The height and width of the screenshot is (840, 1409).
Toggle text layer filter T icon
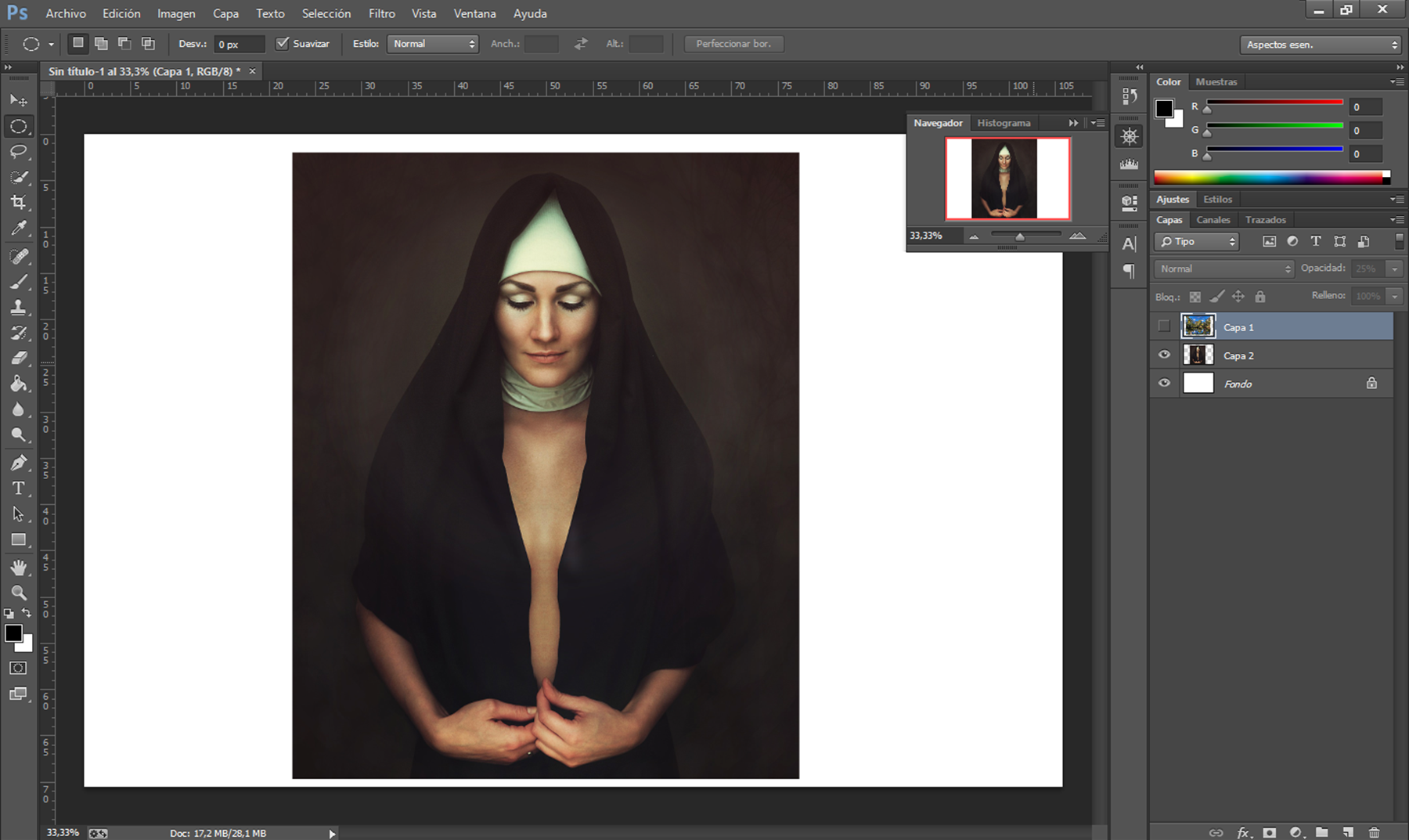click(x=1316, y=242)
